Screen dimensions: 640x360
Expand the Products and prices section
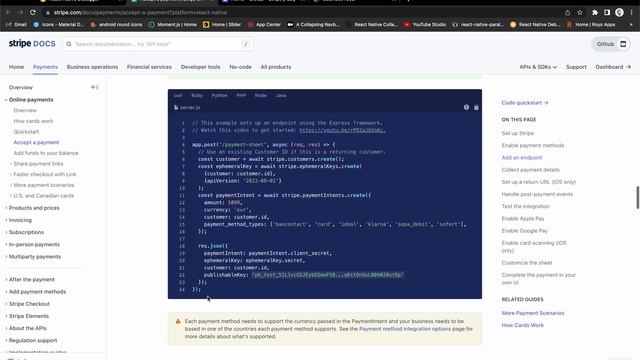point(6,208)
